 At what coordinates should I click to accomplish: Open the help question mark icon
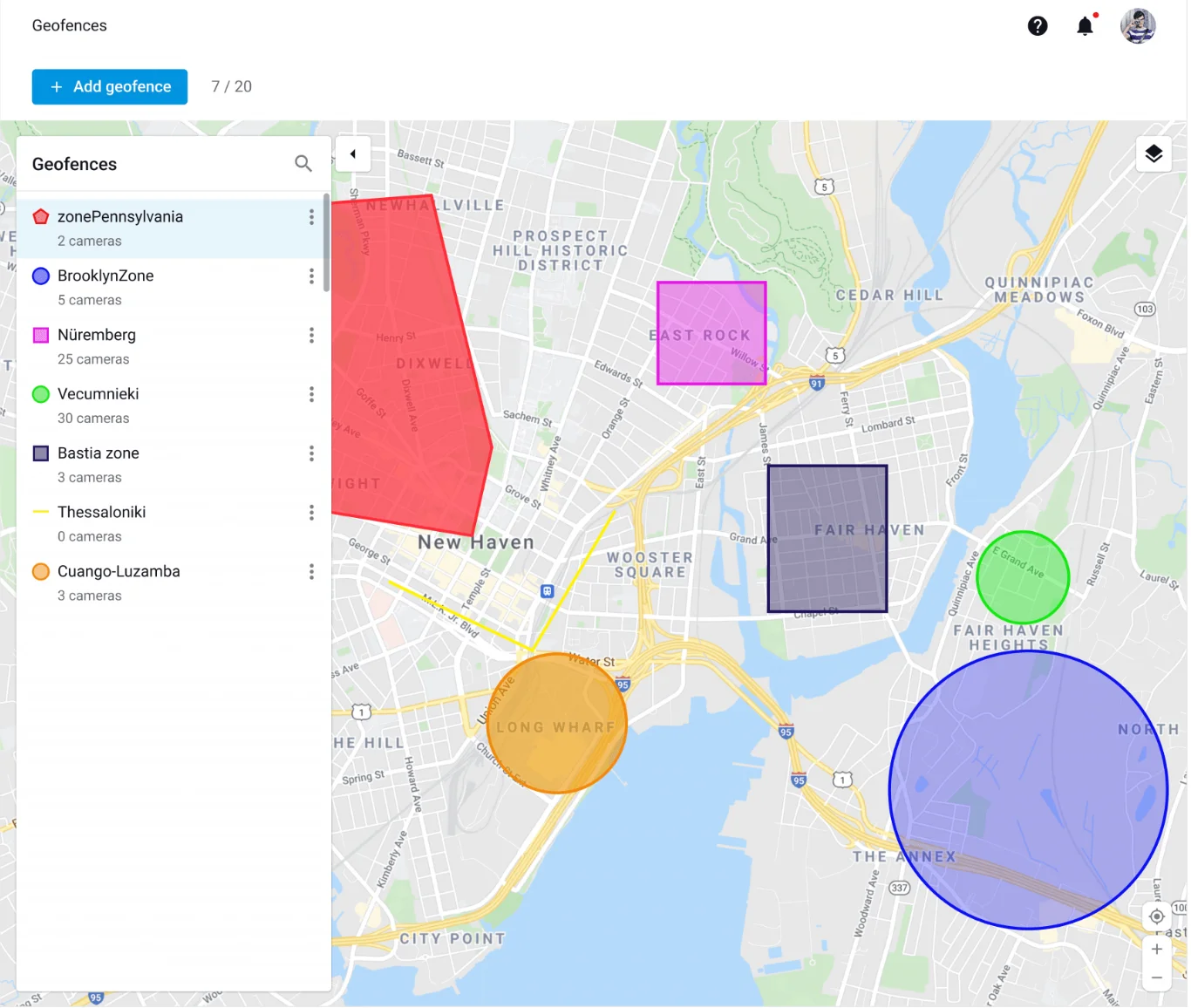1038,25
